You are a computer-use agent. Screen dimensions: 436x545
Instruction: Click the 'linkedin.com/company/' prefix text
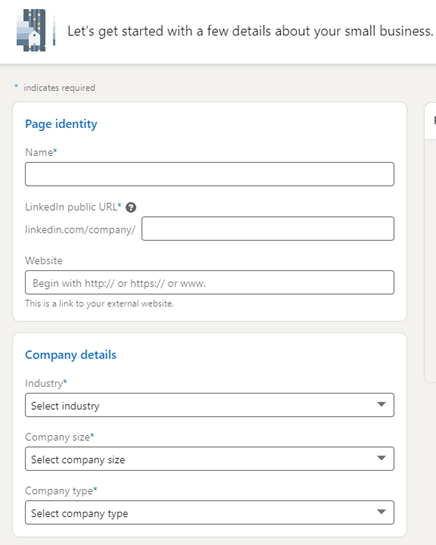coord(80,230)
